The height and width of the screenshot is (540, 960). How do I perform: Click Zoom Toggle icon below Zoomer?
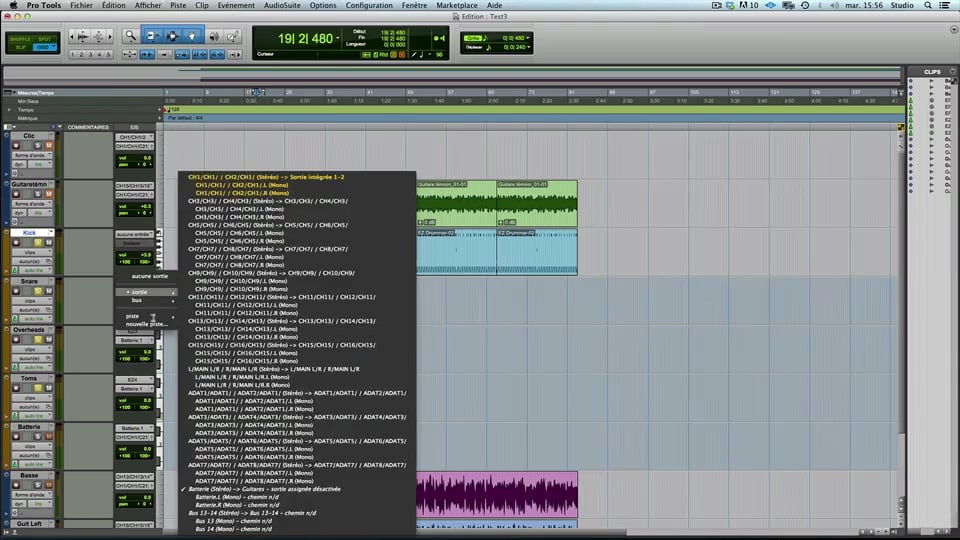tap(130, 54)
